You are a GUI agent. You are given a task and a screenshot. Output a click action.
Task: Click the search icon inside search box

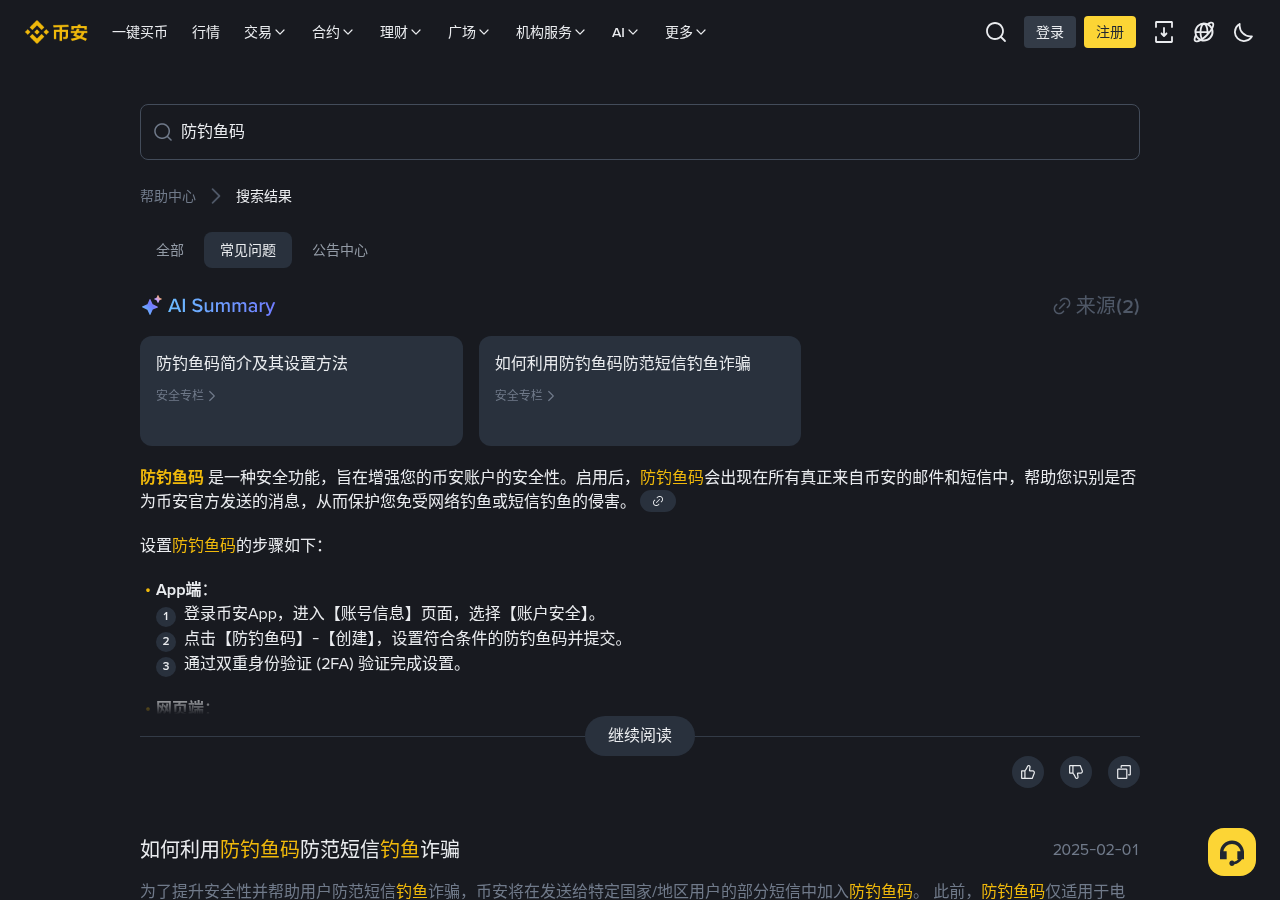[163, 132]
